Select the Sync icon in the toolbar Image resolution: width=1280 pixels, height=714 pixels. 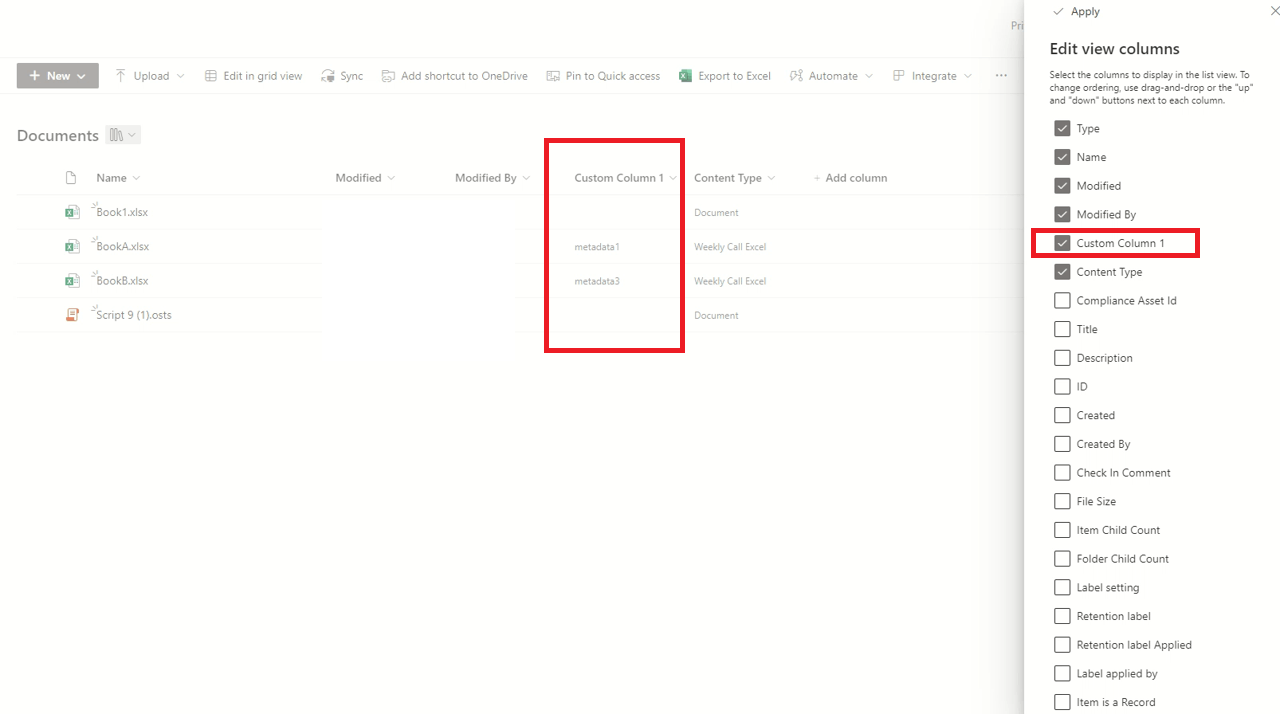(328, 75)
